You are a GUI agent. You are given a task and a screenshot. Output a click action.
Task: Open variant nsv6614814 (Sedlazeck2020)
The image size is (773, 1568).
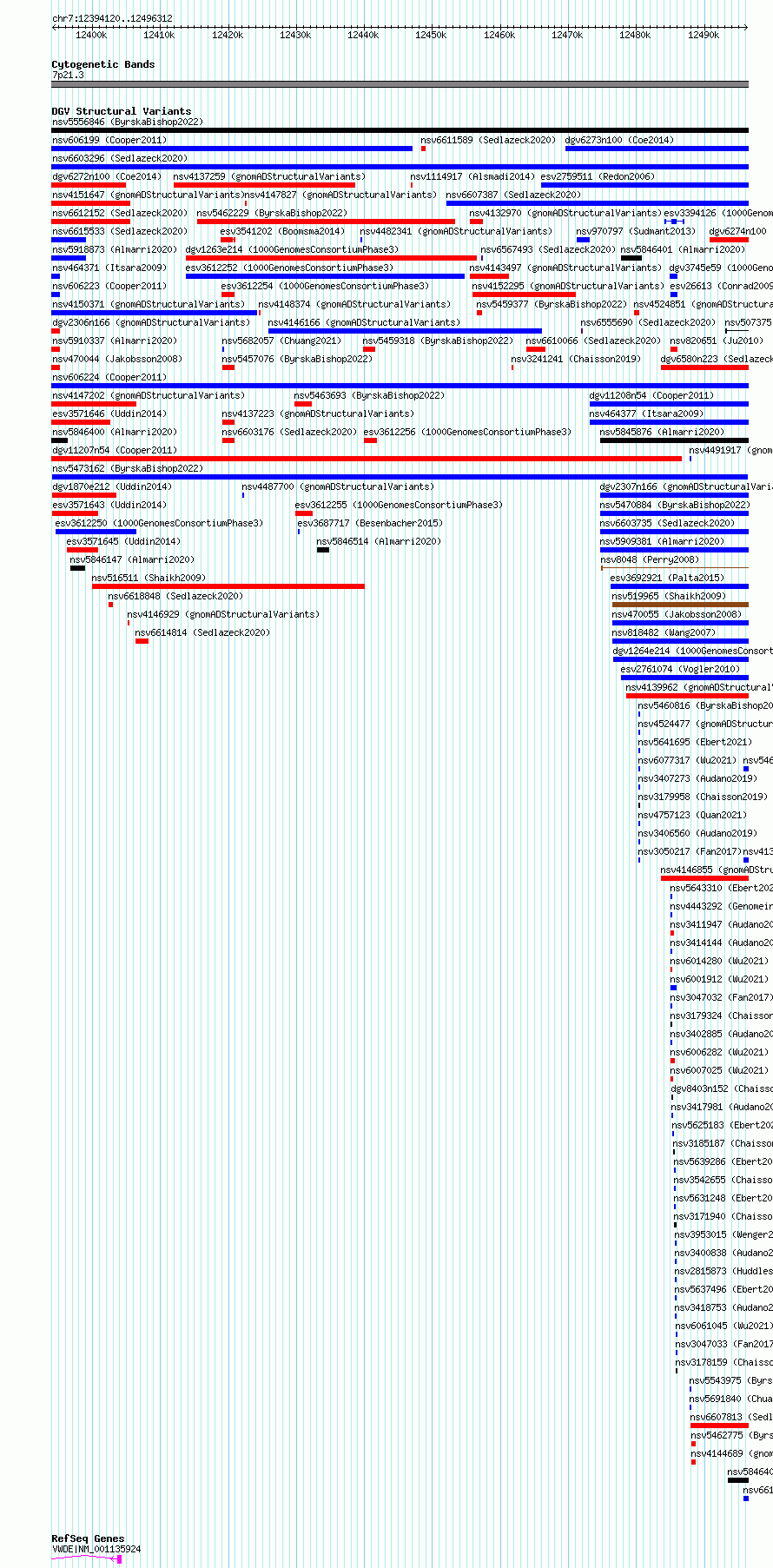(x=203, y=632)
